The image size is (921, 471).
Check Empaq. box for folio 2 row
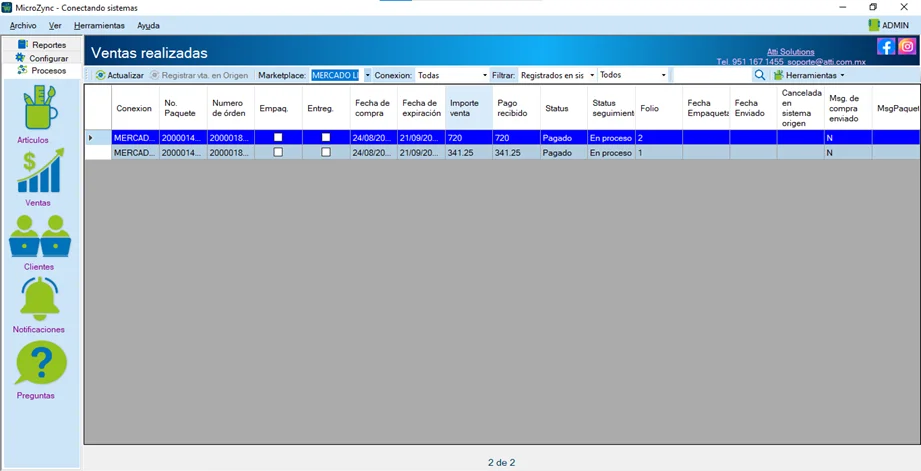278,137
